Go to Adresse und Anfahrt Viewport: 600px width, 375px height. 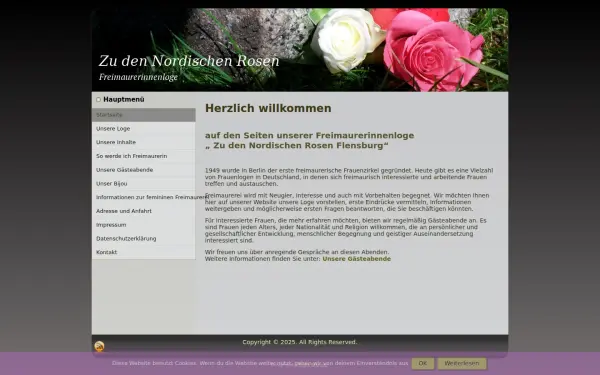pyautogui.click(x=143, y=211)
